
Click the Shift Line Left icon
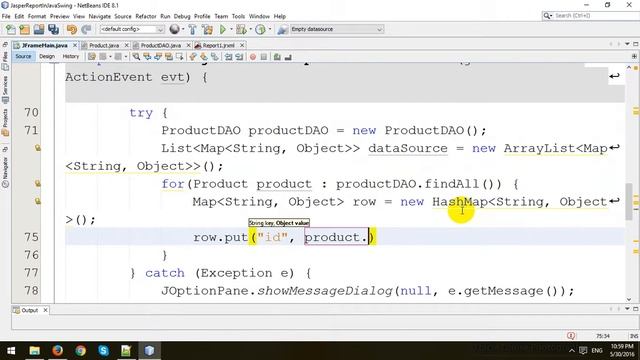coord(228,57)
